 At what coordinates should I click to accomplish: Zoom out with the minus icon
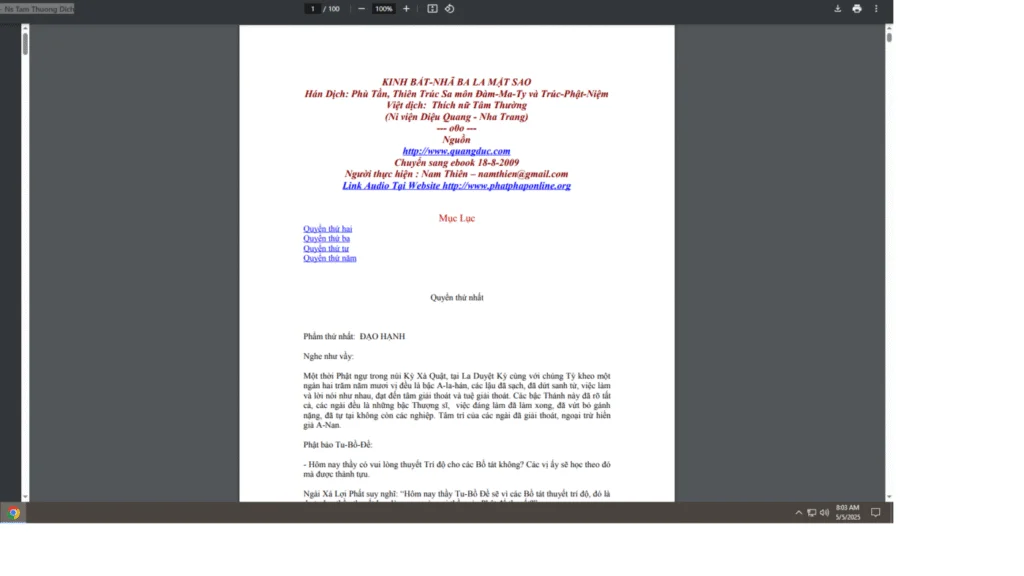point(361,8)
